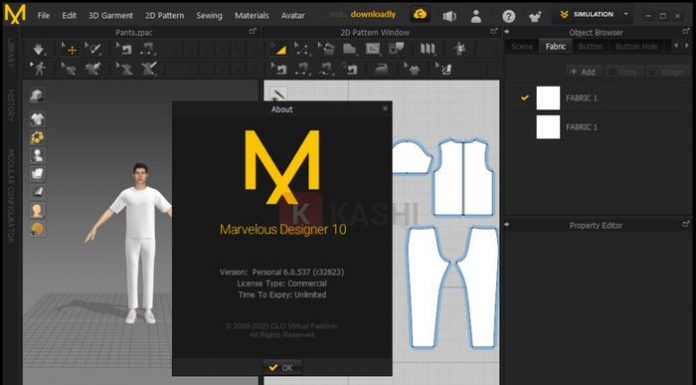Select the walking-figure avatar tool in 3D toolbar
Image resolution: width=696 pixels, height=385 pixels.
[39, 69]
